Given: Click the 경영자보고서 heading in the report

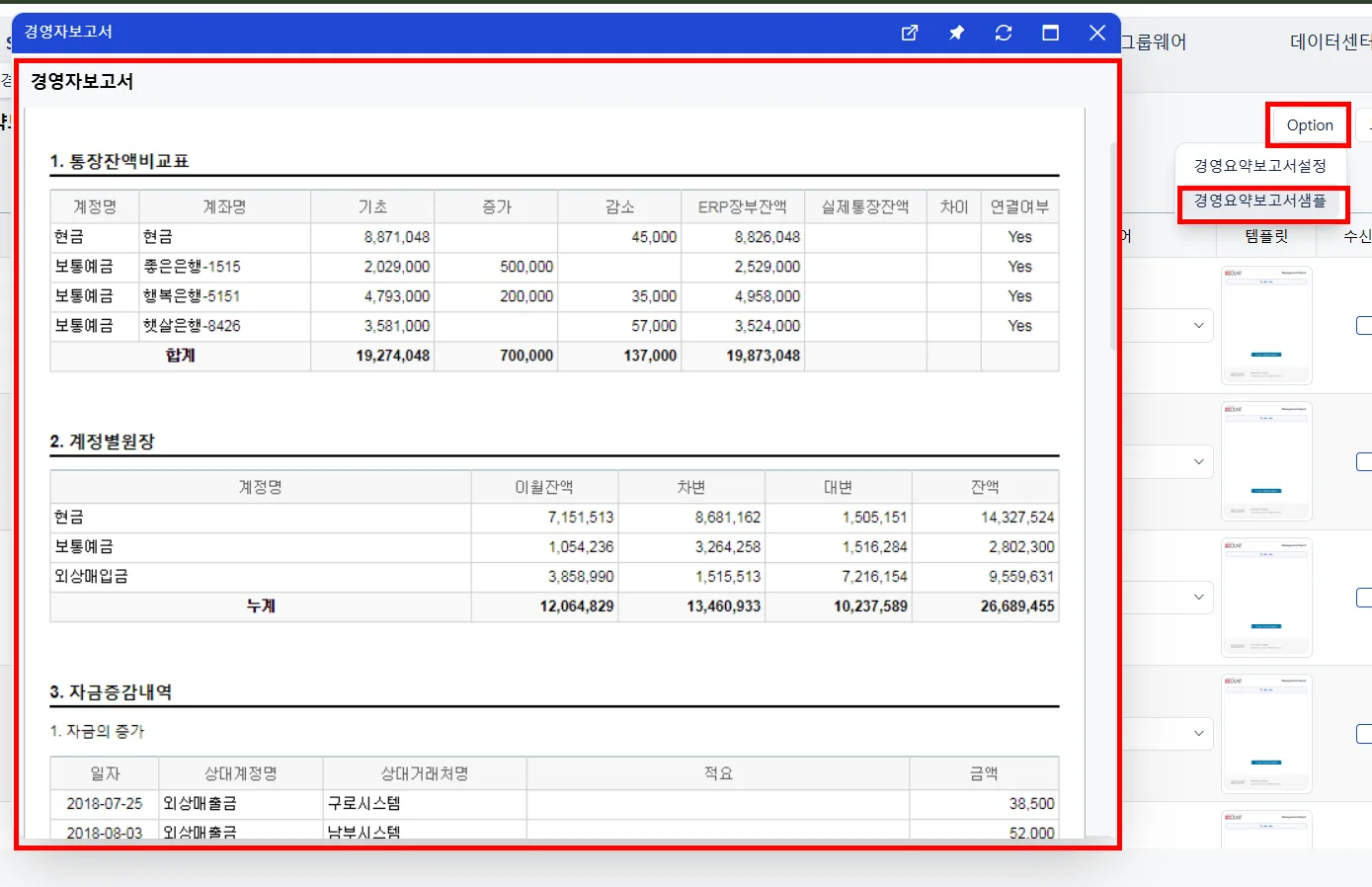Looking at the screenshot, I should [82, 81].
